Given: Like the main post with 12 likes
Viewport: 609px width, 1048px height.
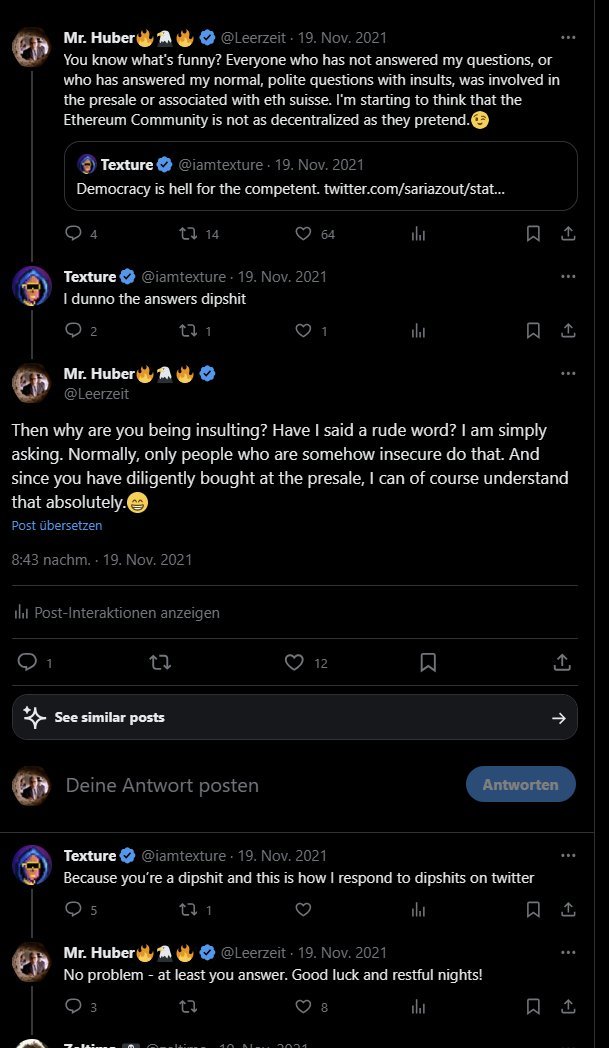Looking at the screenshot, I should coord(294,662).
